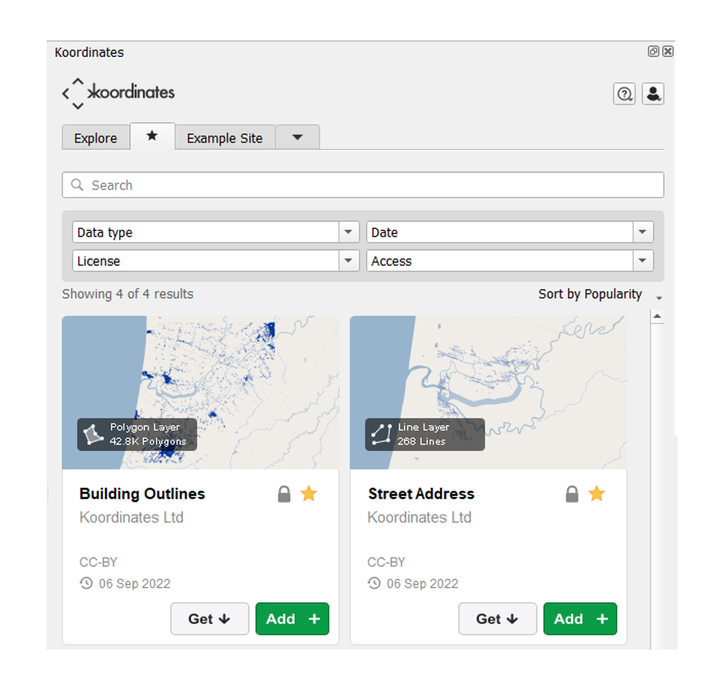Image resolution: width=720 pixels, height=687 pixels.
Task: Unstar the Building Outlines dataset
Action: click(309, 494)
